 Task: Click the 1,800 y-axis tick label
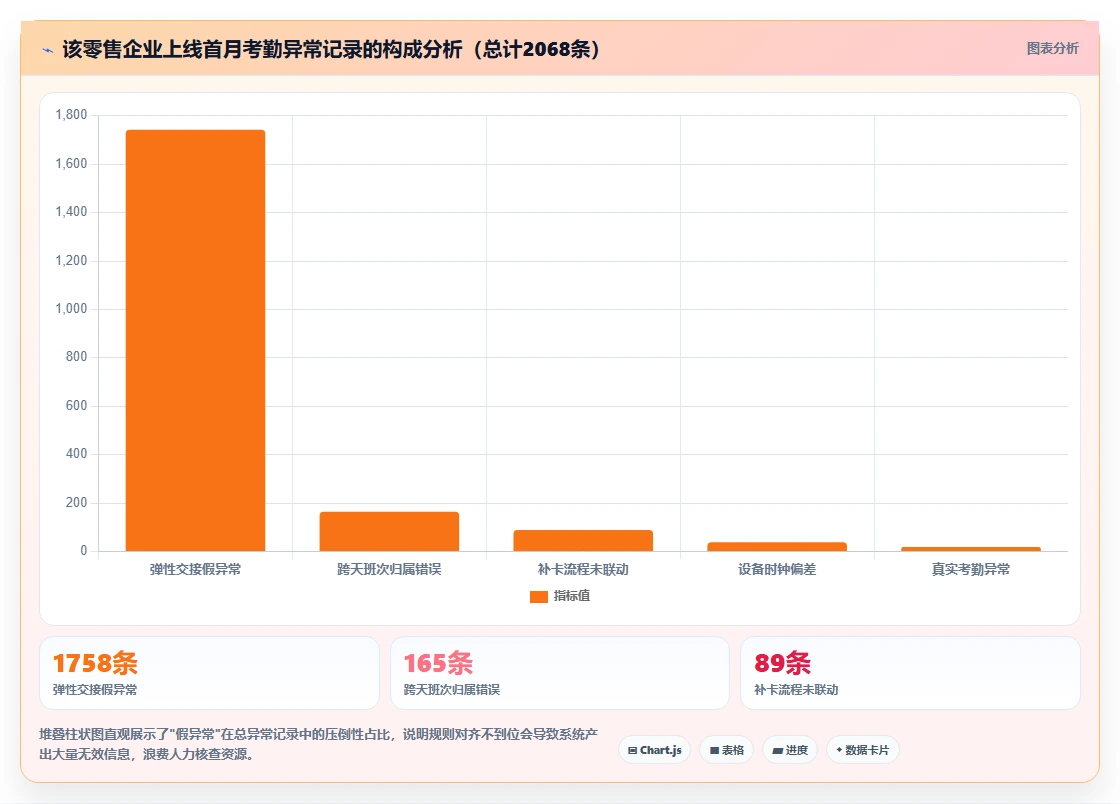tap(71, 115)
